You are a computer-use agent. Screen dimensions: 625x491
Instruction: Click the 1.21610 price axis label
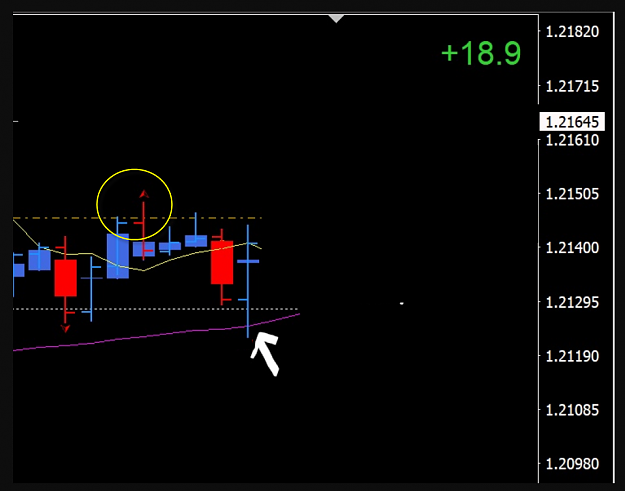572,140
